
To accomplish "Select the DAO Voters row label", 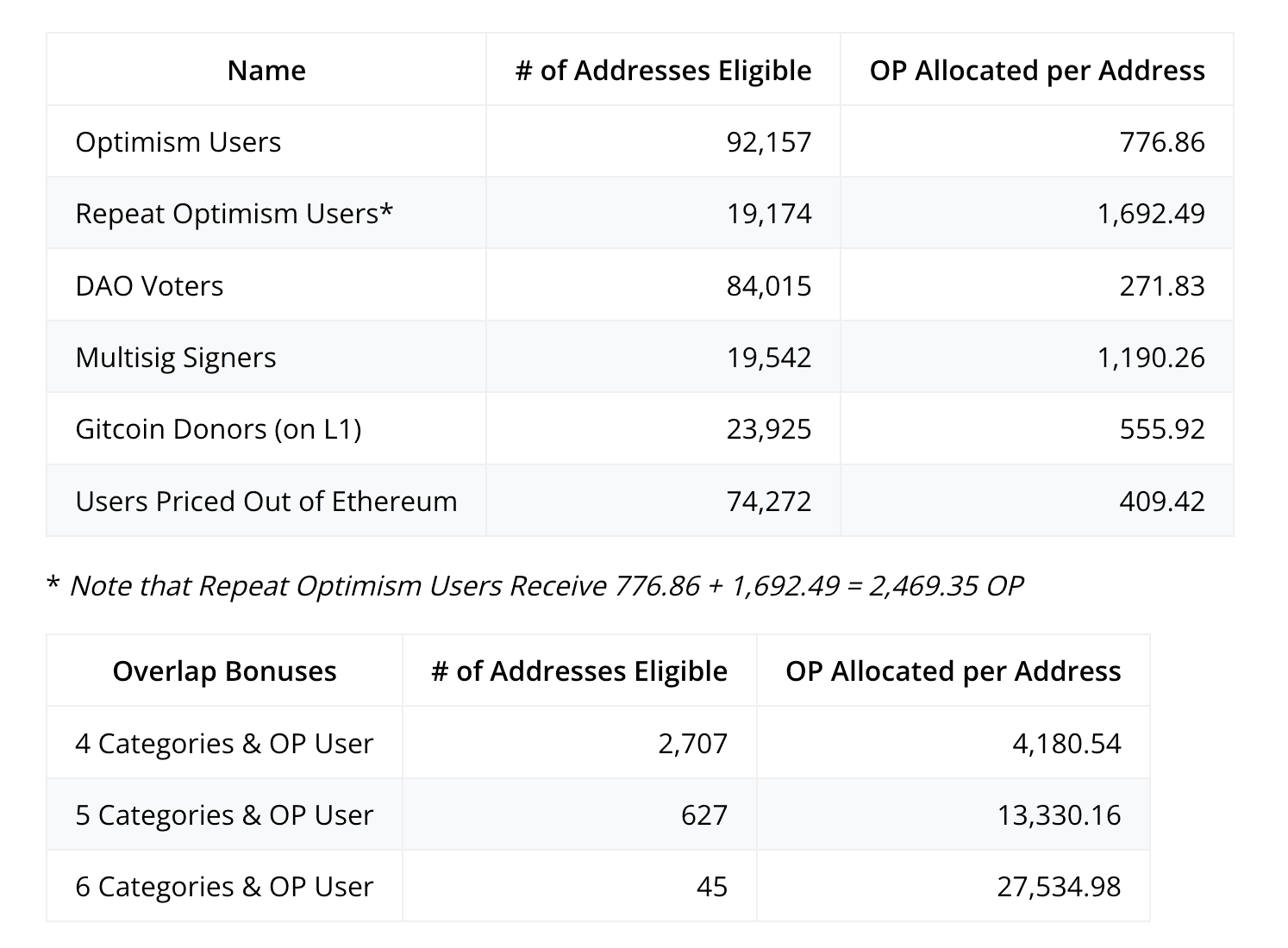I will pos(149,286).
